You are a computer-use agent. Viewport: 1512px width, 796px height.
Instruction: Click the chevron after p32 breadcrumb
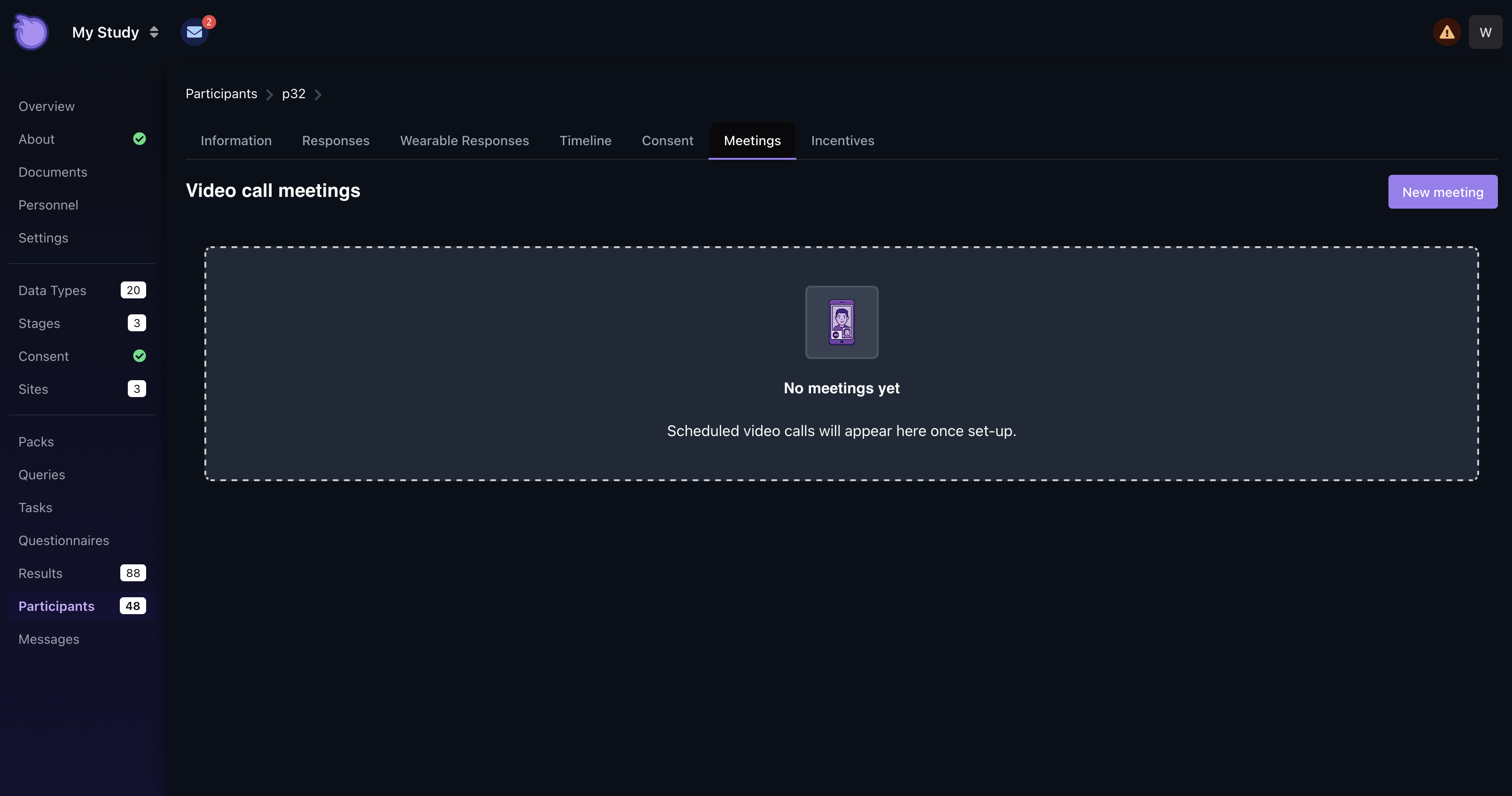click(318, 94)
